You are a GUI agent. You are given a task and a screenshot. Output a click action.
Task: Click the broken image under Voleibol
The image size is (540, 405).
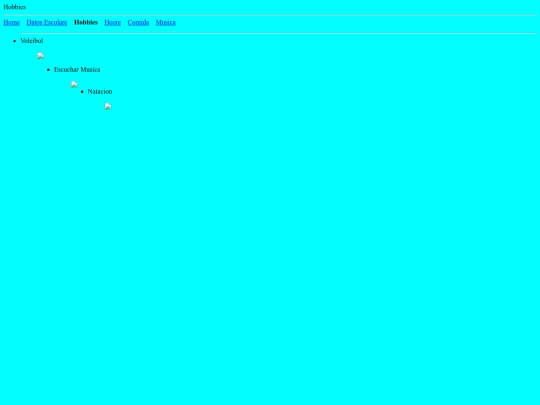[41, 56]
